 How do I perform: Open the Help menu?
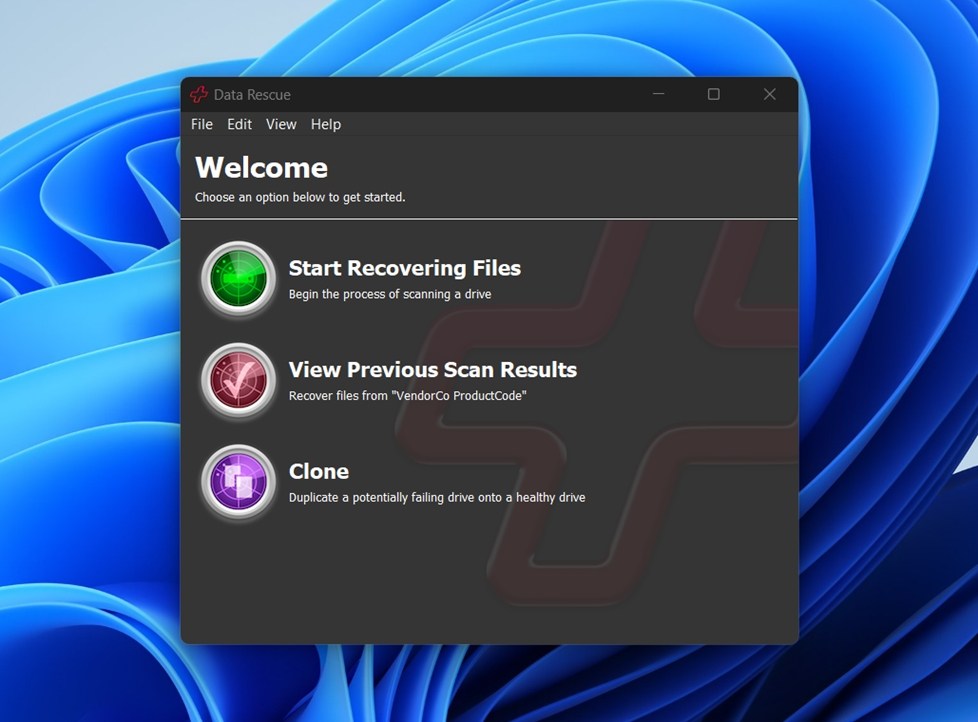(x=325, y=124)
